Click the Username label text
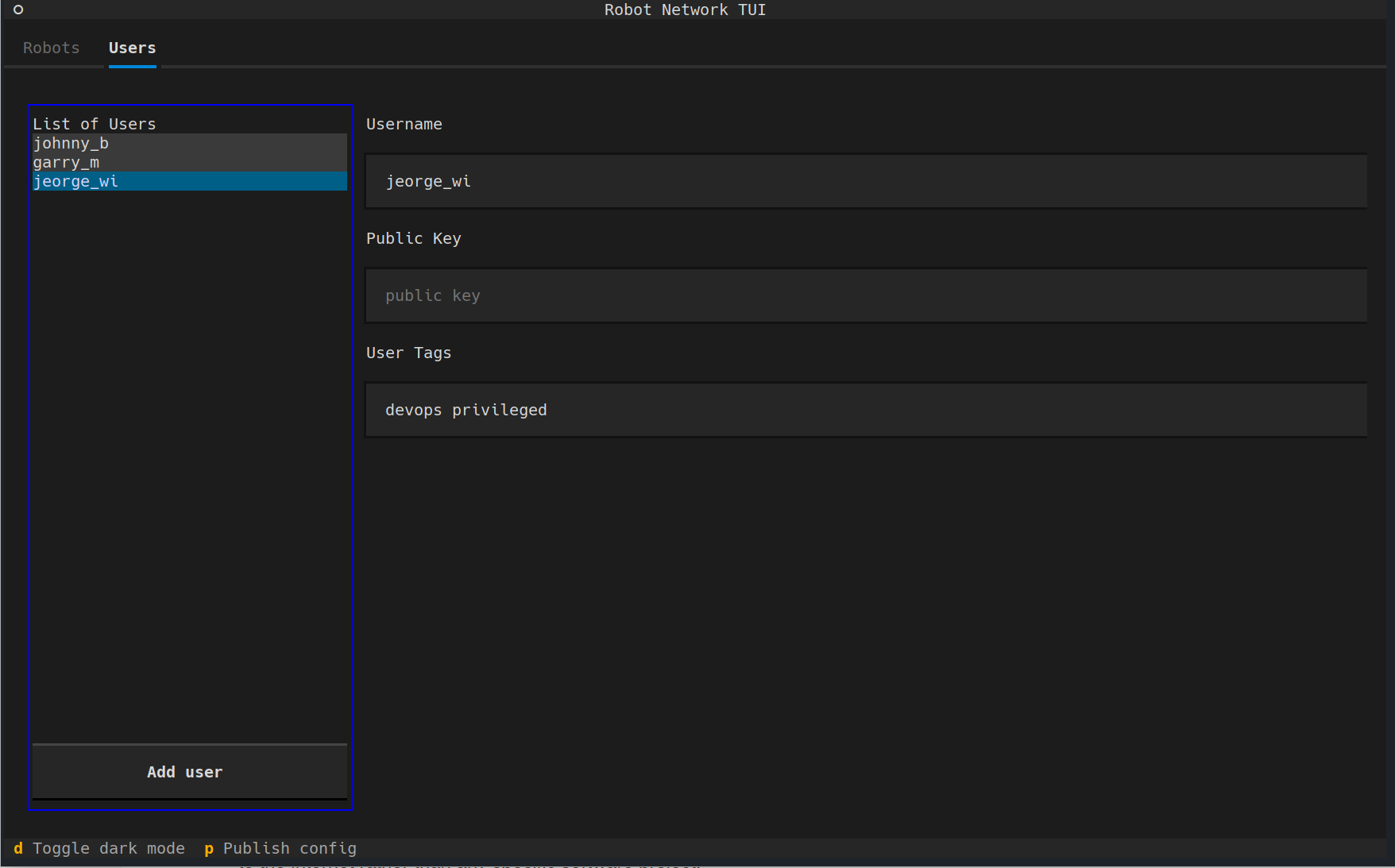The height and width of the screenshot is (868, 1395). [404, 124]
